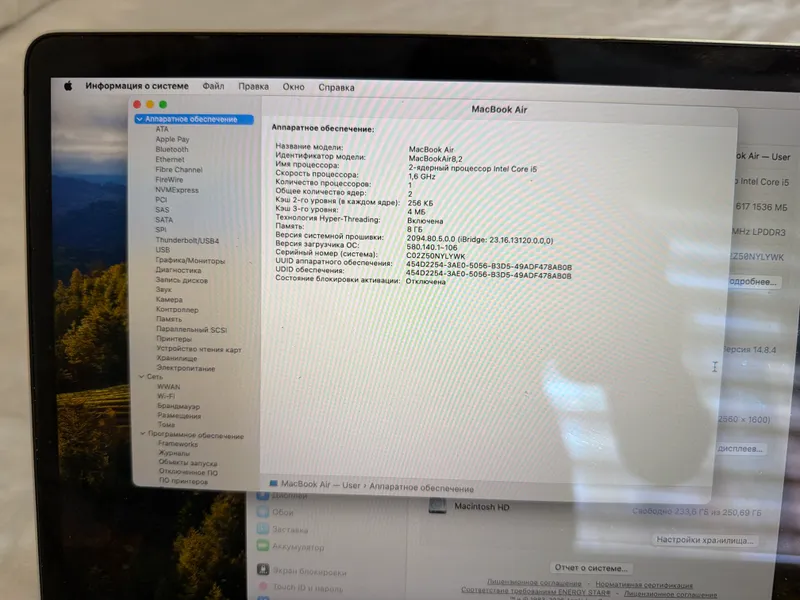Select SPI in the sidebar
Viewport: 800px width, 600px height.
[161, 230]
